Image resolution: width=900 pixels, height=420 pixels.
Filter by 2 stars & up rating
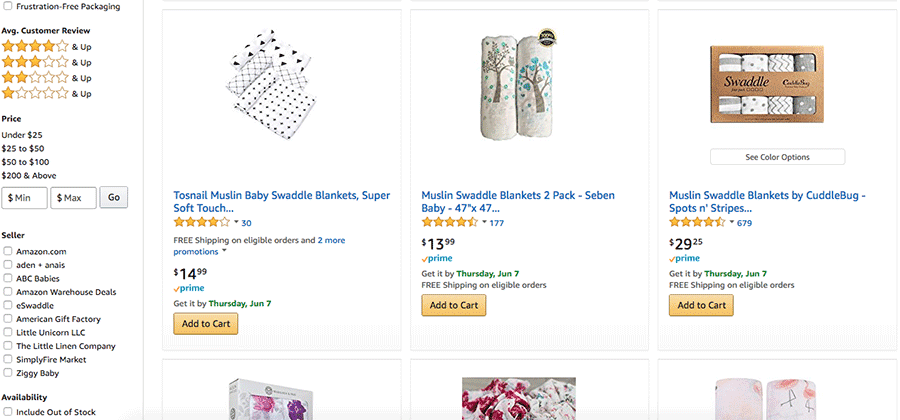click(x=35, y=78)
